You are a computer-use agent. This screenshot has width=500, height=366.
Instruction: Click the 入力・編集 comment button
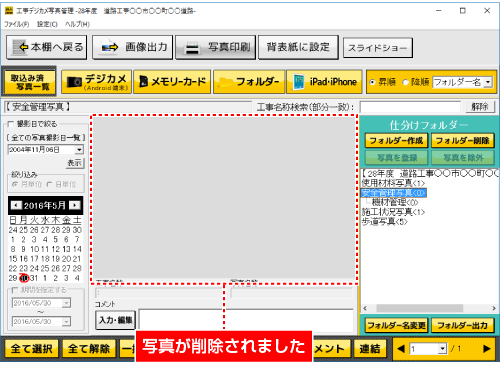pos(115,320)
